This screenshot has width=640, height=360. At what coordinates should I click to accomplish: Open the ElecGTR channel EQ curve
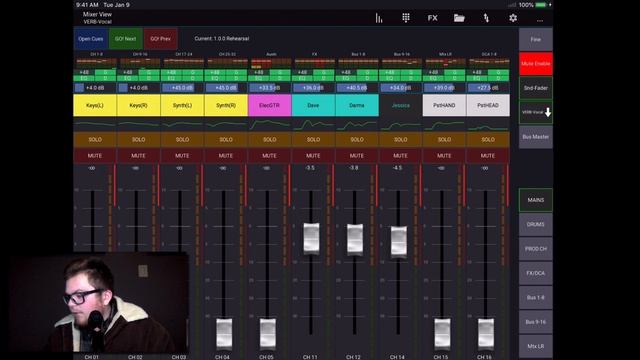coord(269,124)
